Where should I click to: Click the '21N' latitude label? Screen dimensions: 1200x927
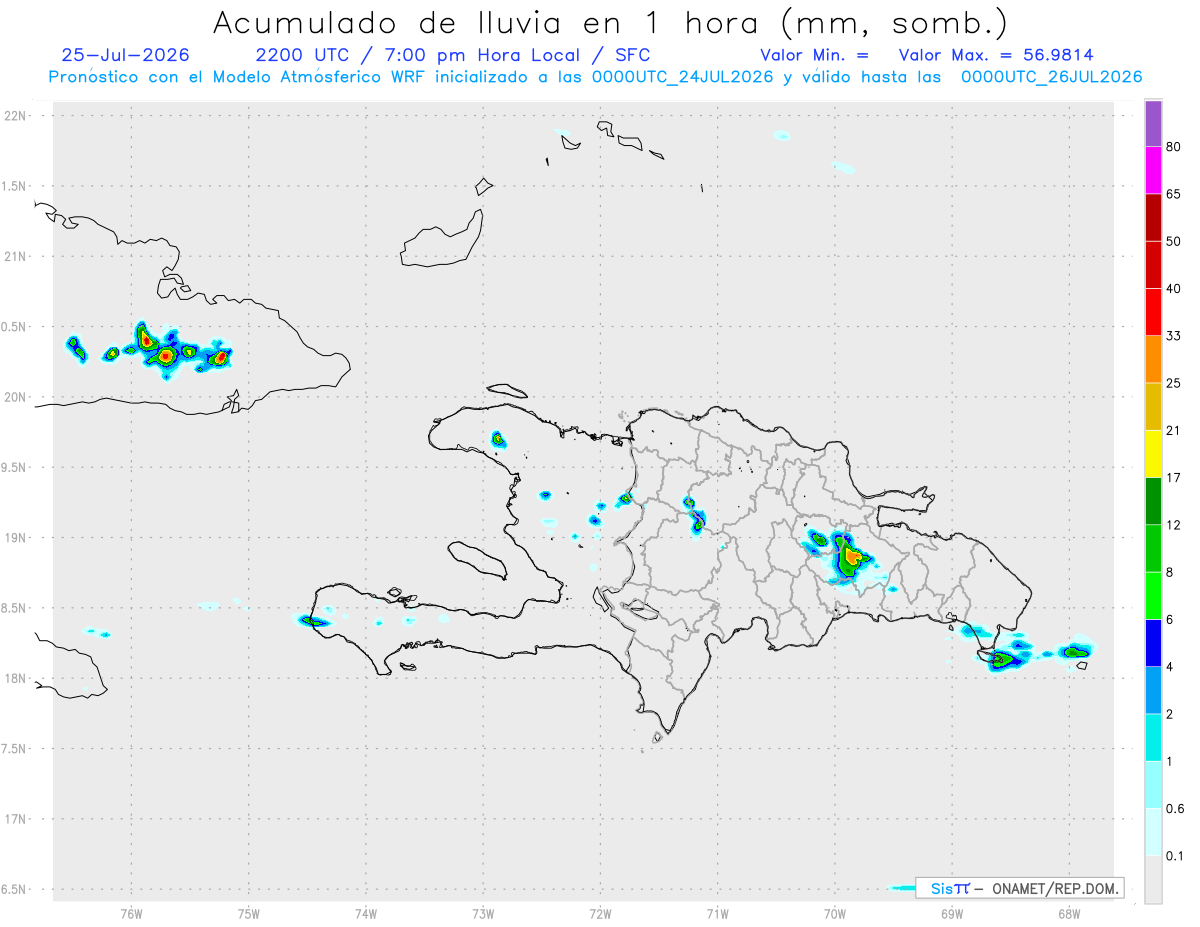tap(15, 257)
